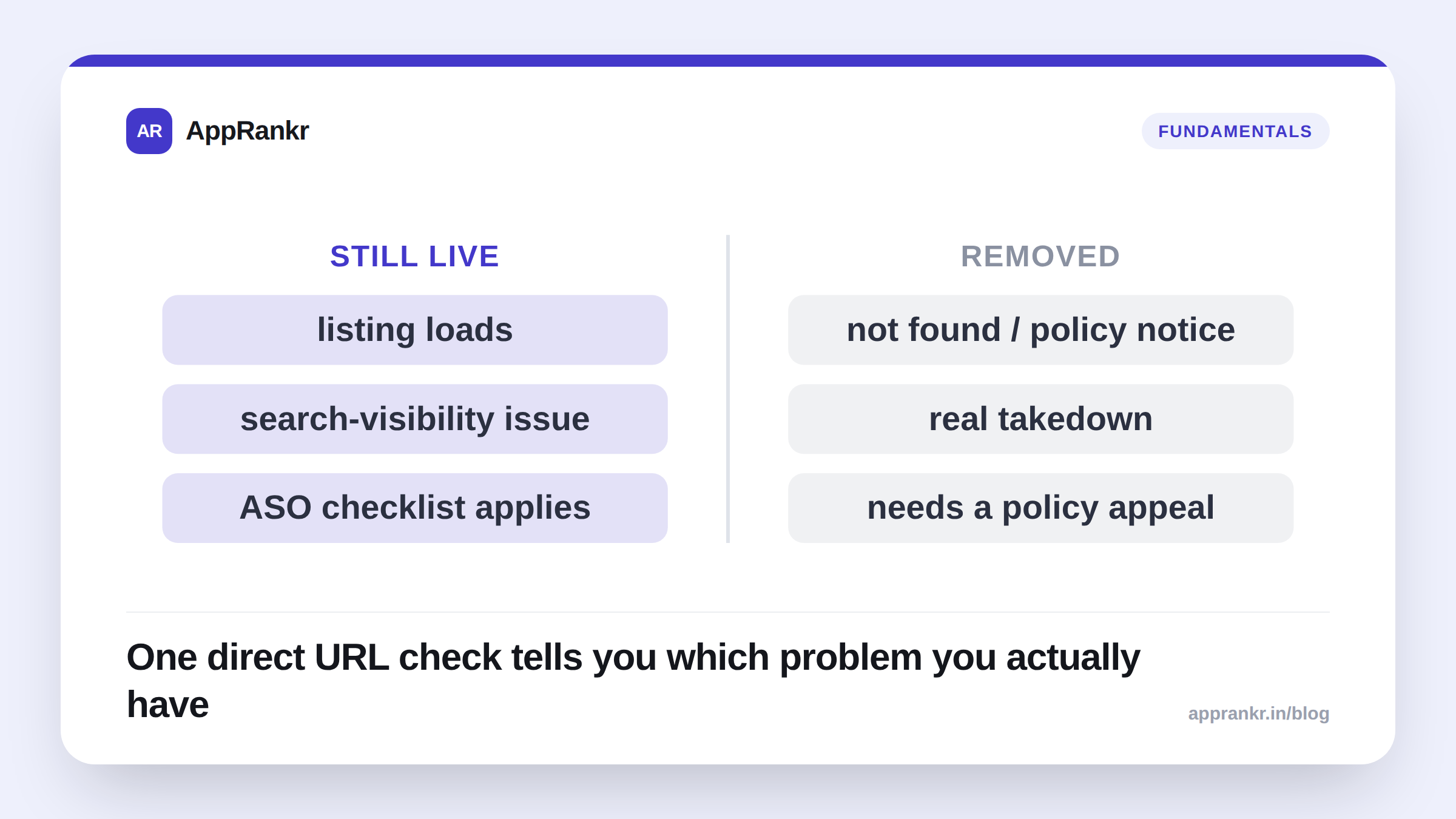1456x819 pixels.
Task: Click the AR logo icon
Action: click(x=149, y=131)
